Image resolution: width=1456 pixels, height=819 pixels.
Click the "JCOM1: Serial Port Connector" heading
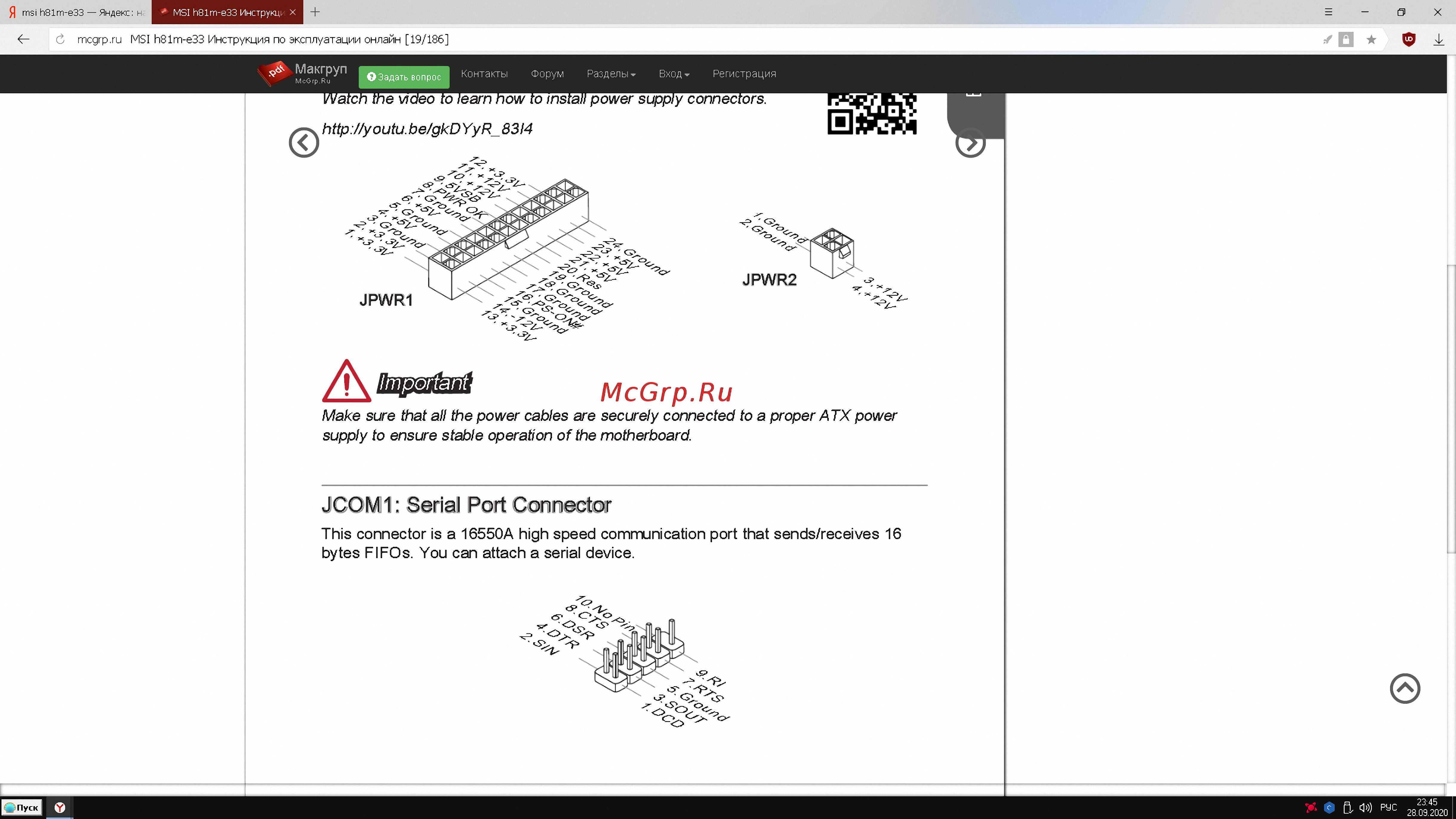466,505
